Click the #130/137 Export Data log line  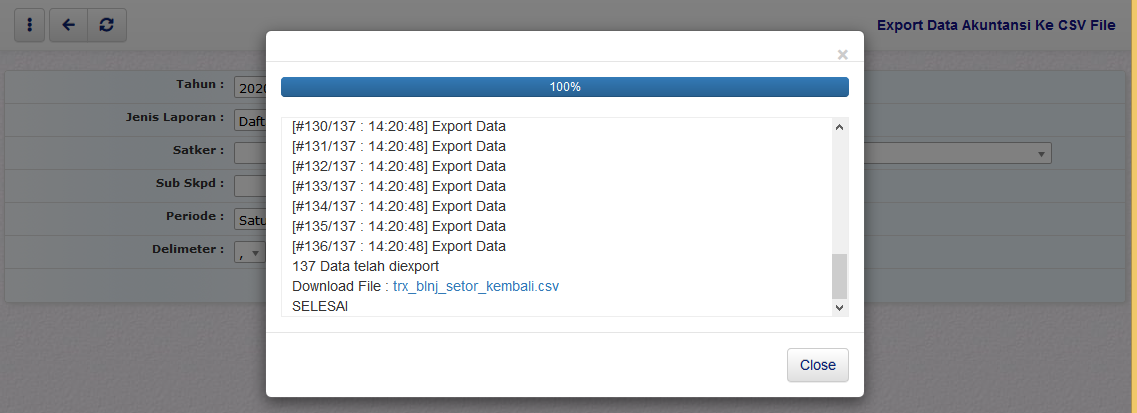[x=399, y=127]
